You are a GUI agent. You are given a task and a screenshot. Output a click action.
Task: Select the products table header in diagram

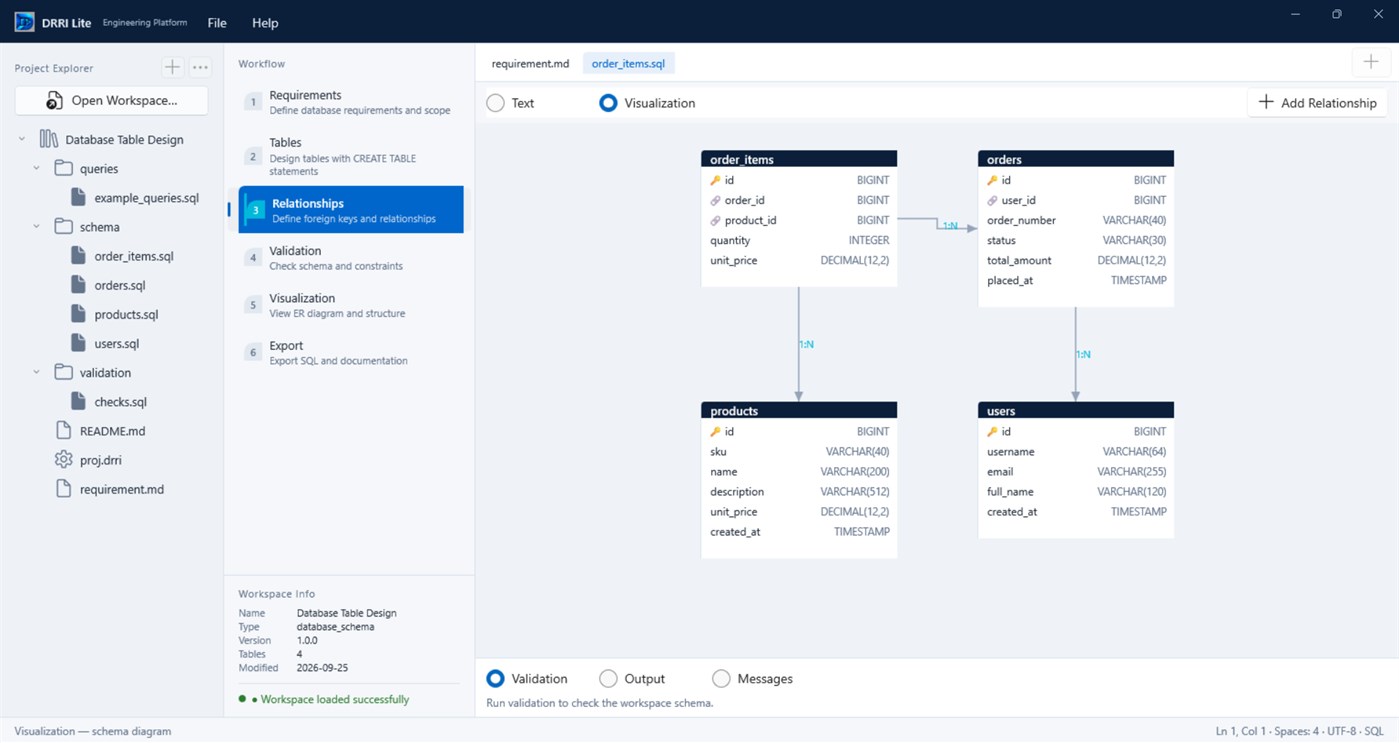coord(799,411)
